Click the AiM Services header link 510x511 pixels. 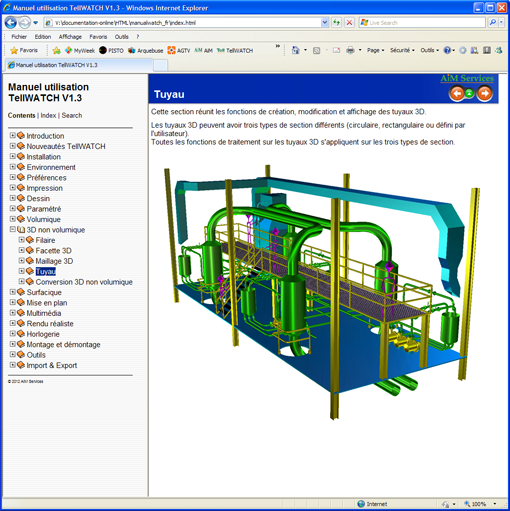click(467, 79)
